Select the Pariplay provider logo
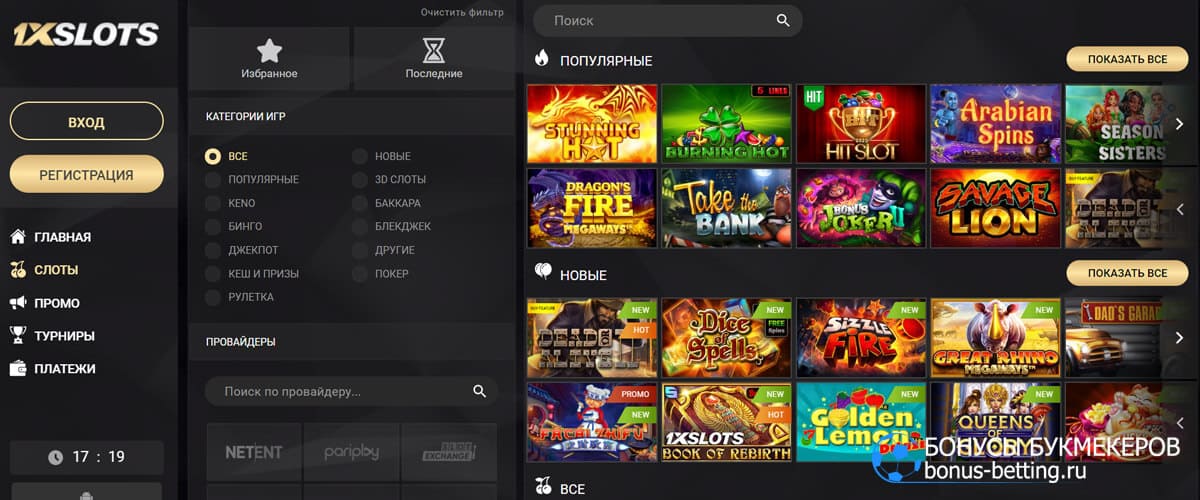This screenshot has height=500, width=1200. pos(351,452)
